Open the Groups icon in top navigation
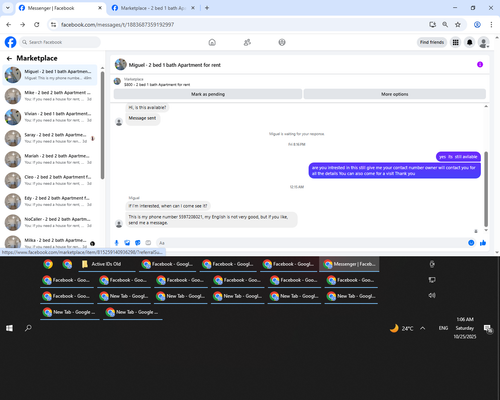500x400 pixels. [282, 42]
